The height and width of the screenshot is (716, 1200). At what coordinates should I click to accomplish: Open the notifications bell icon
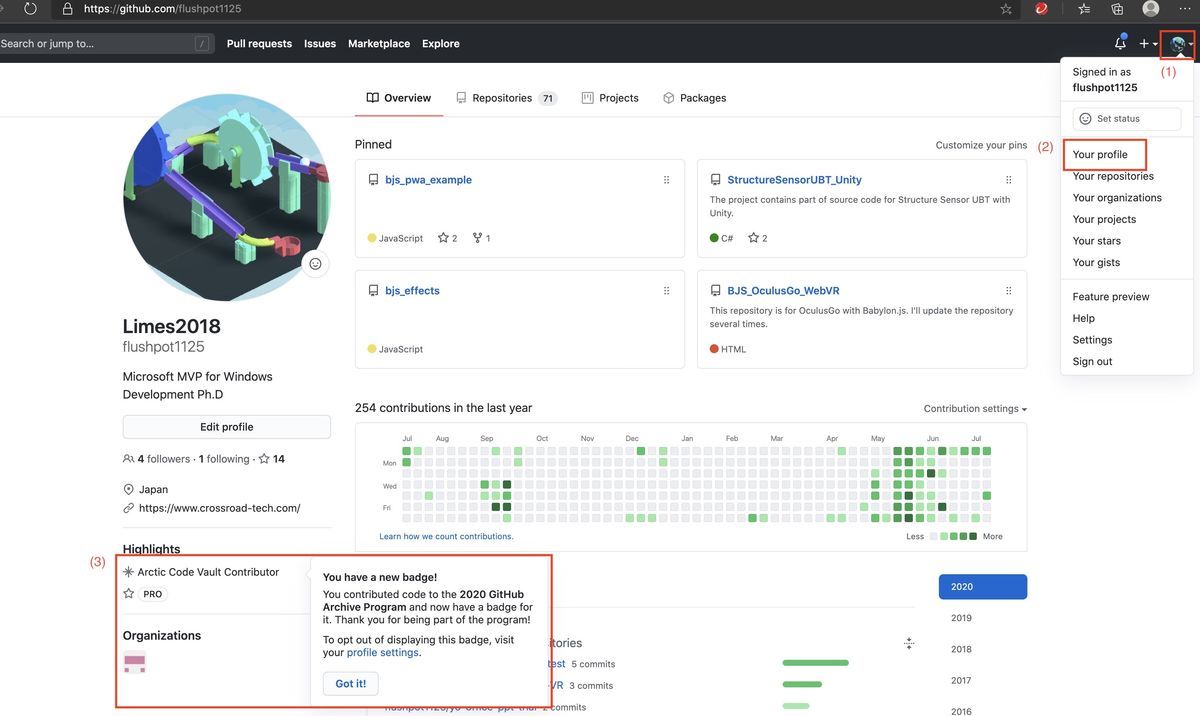[1121, 43]
